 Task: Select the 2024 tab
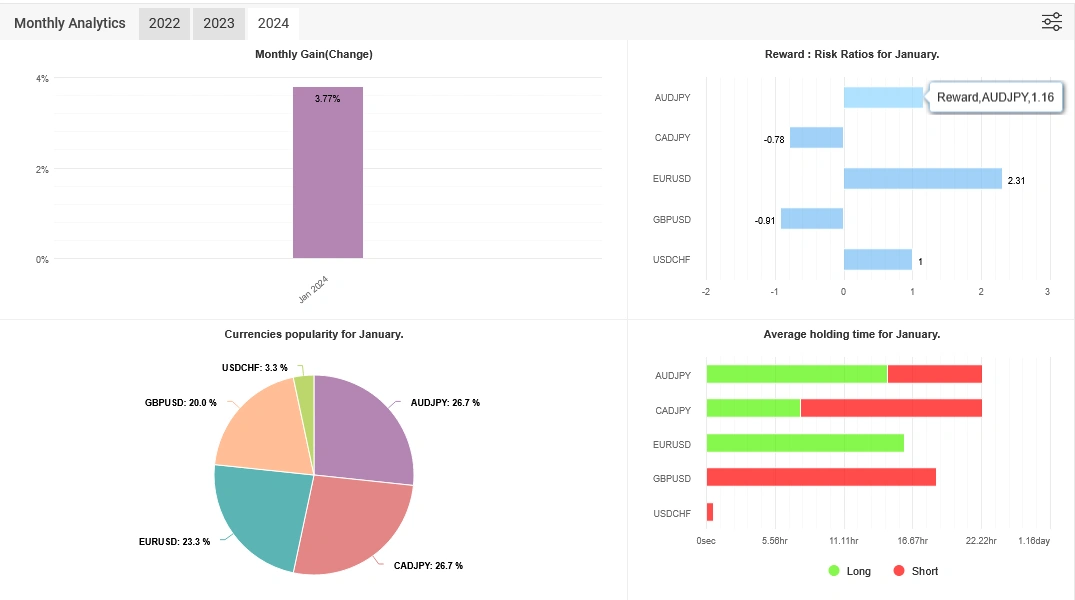(272, 23)
